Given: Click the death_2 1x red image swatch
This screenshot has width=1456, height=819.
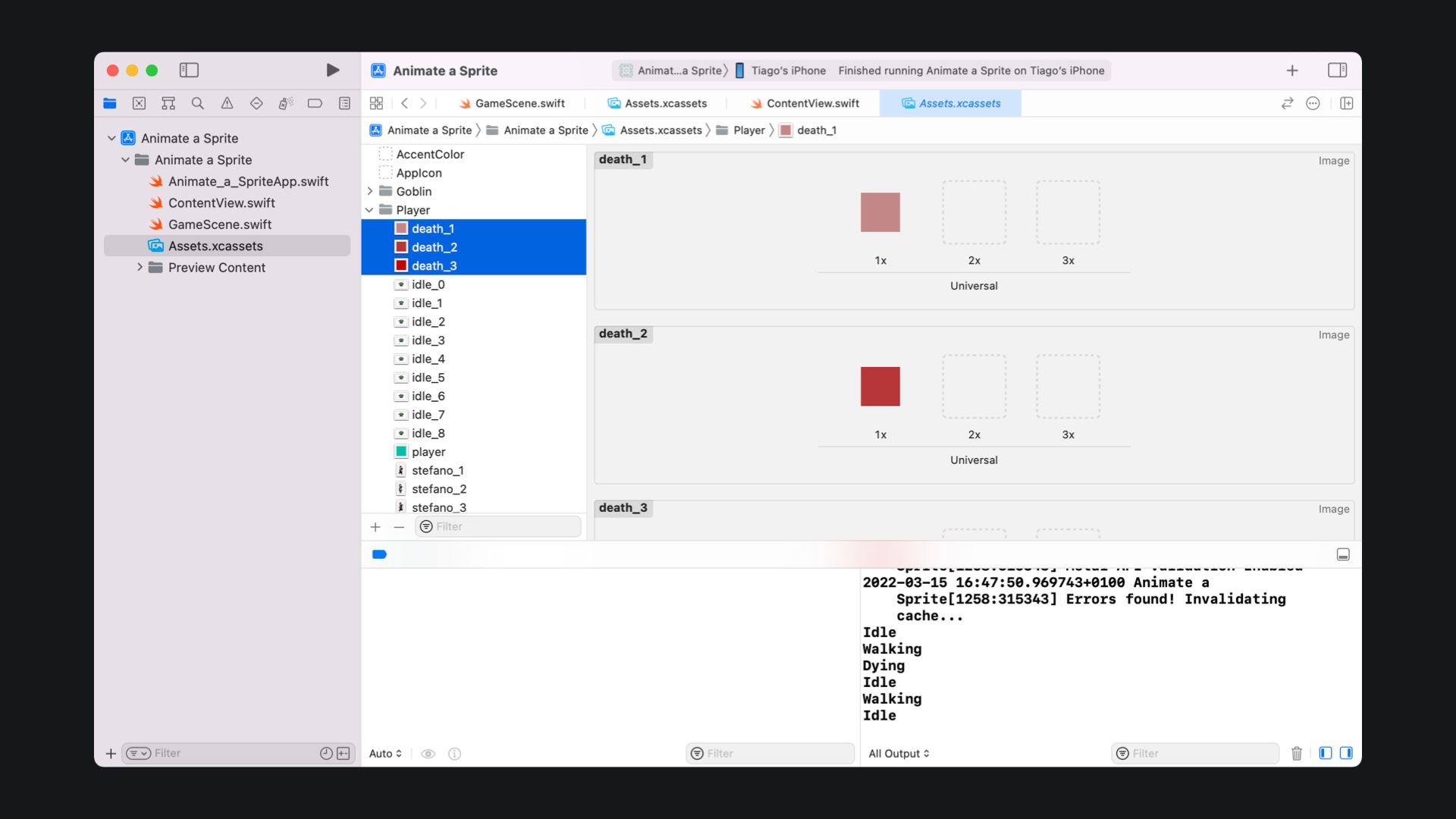Looking at the screenshot, I should tap(880, 387).
